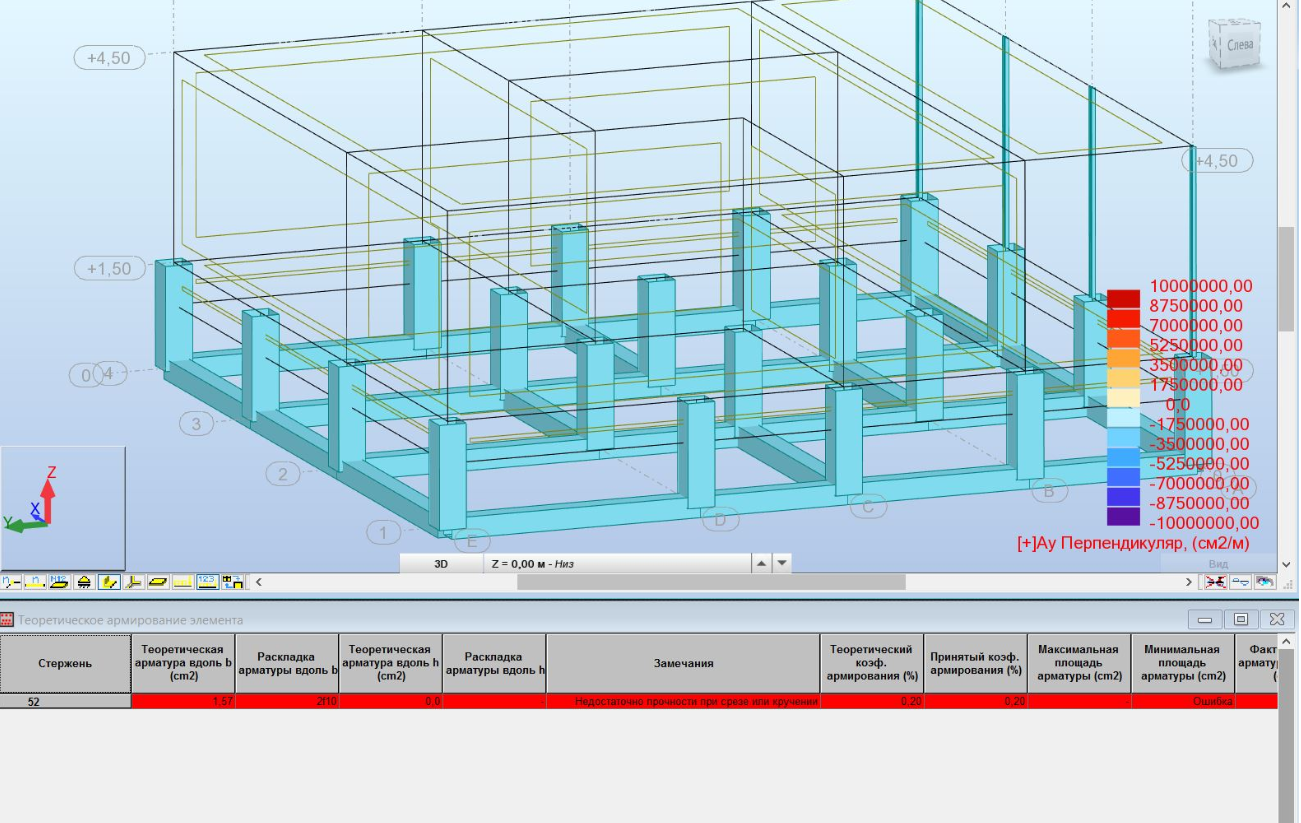The height and width of the screenshot is (823, 1301).
Task: Click the bar numbers display icon
Action: [x=35, y=581]
